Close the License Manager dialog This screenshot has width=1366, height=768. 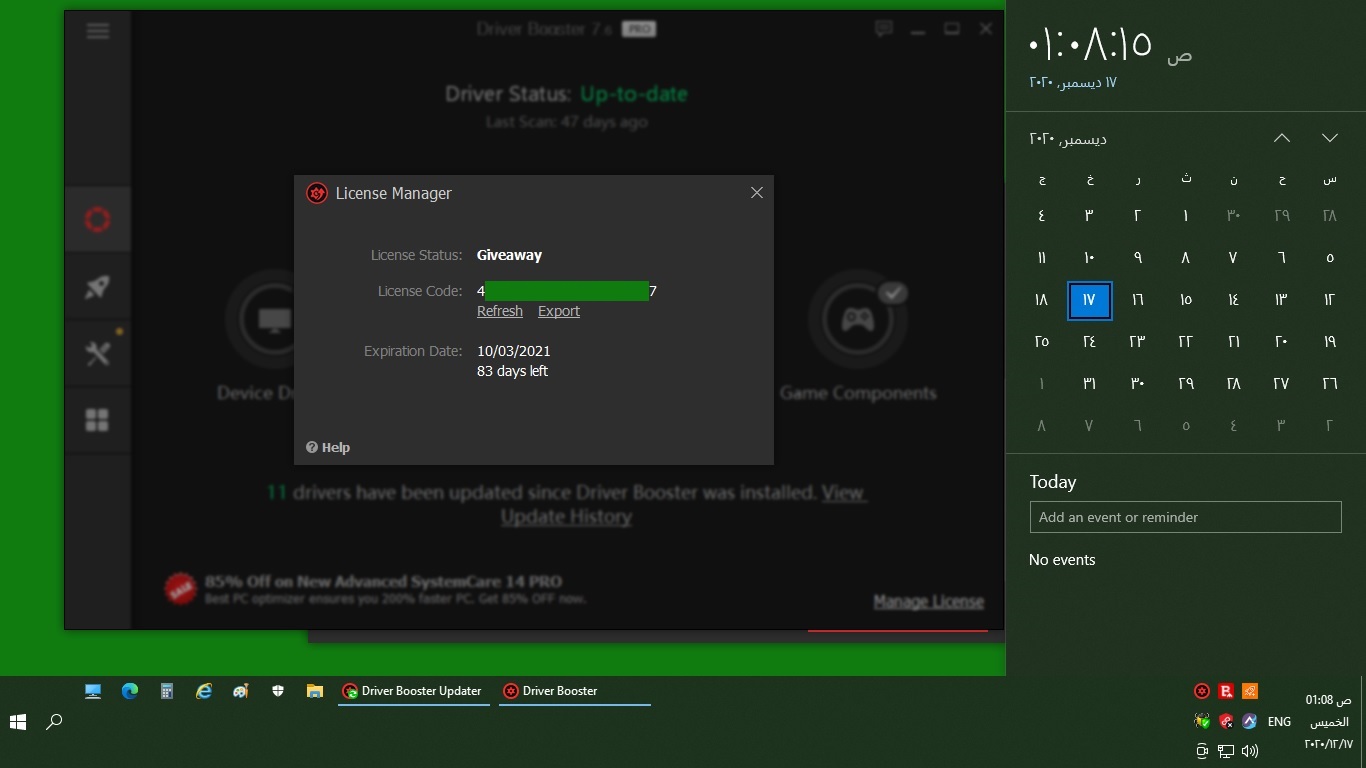point(757,193)
